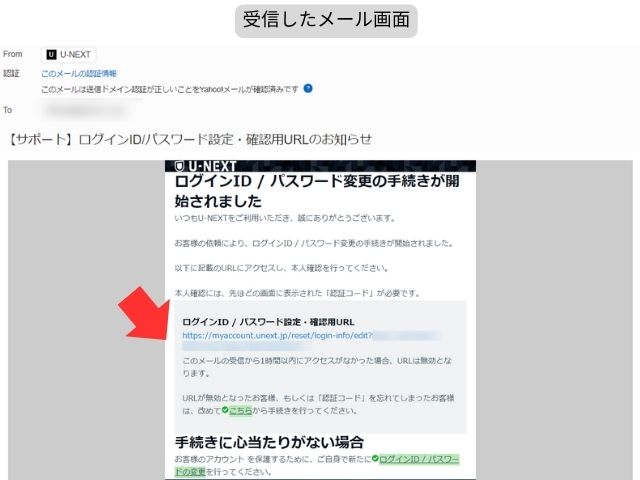Image resolution: width=640 pixels, height=480 pixels.
Task: Click the U-NEXT sender chip
Action: [x=69, y=55]
